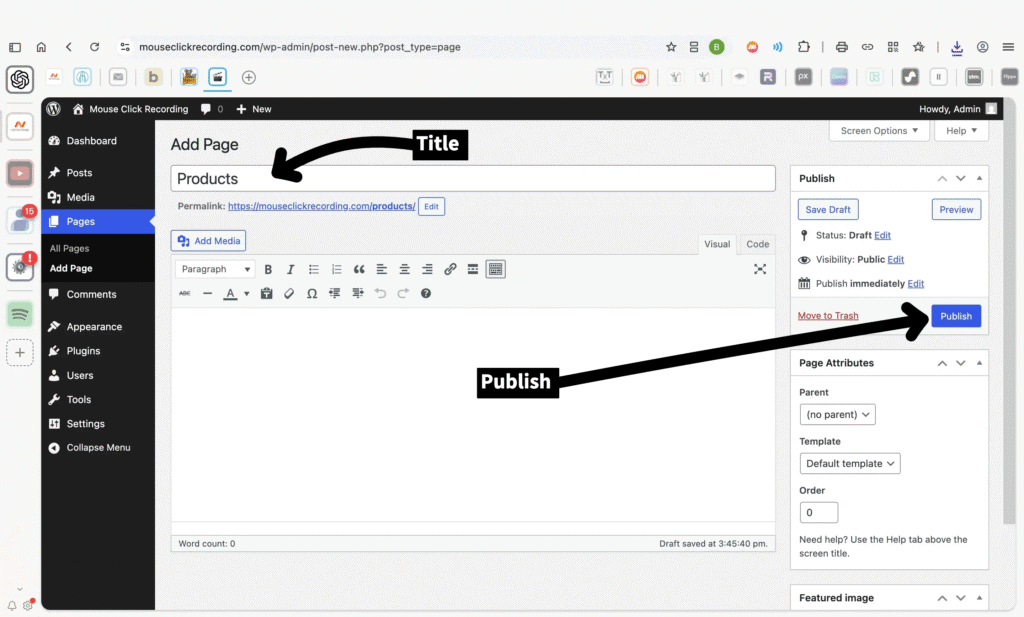Switch to the Code editor tab

[x=757, y=244]
